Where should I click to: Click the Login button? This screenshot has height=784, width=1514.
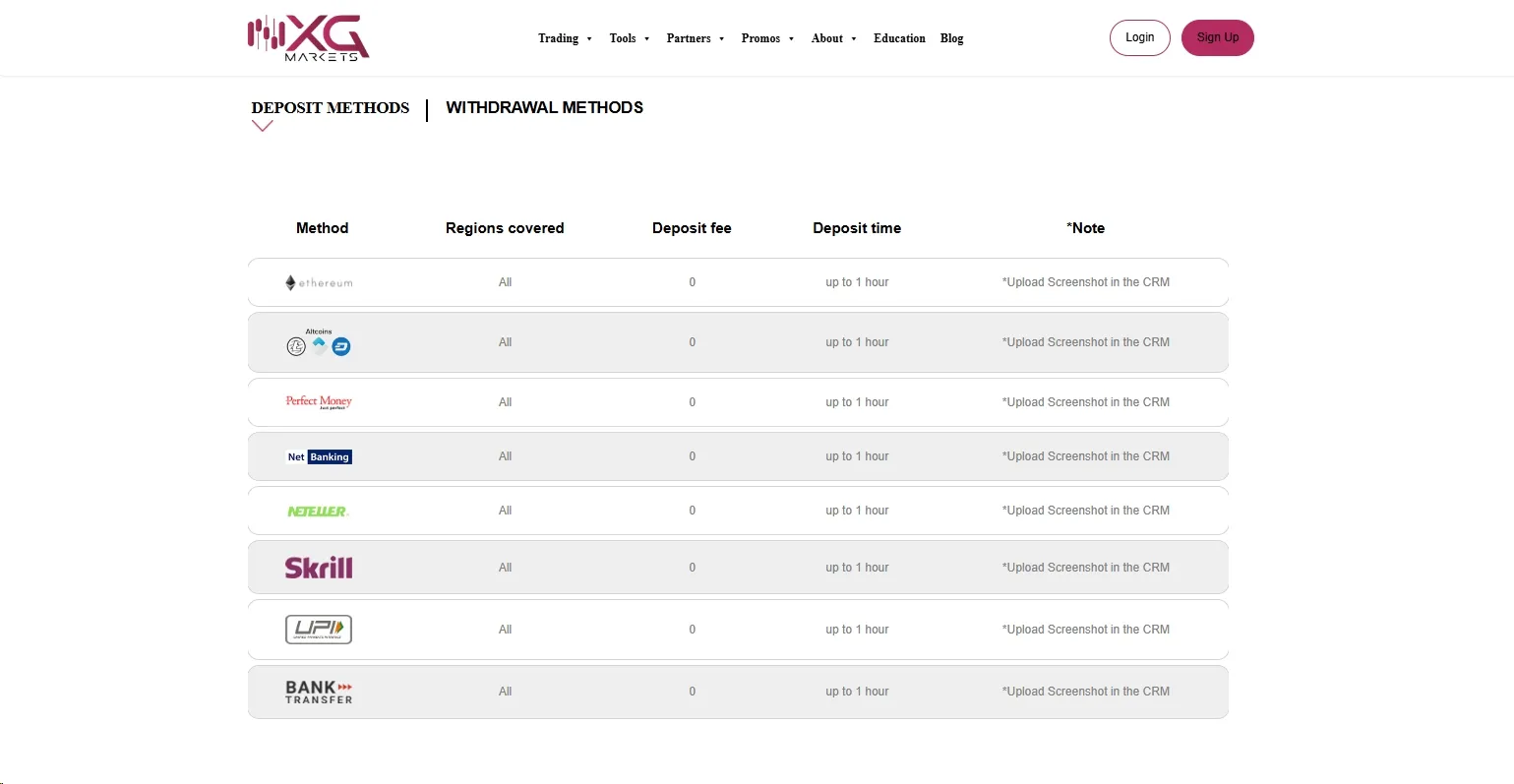pyautogui.click(x=1140, y=37)
